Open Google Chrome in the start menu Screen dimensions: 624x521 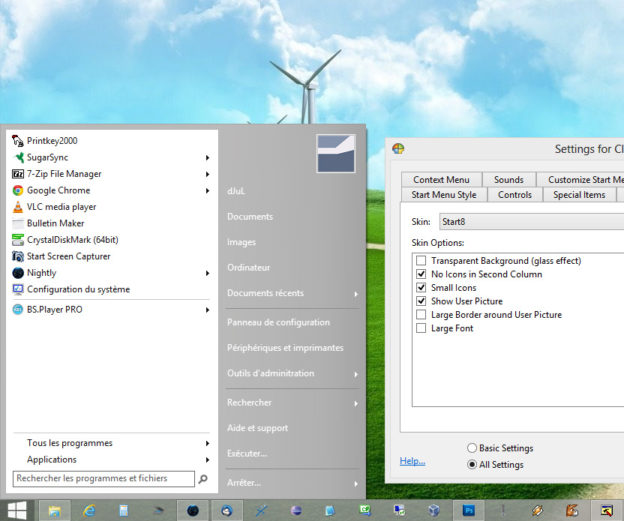click(58, 190)
